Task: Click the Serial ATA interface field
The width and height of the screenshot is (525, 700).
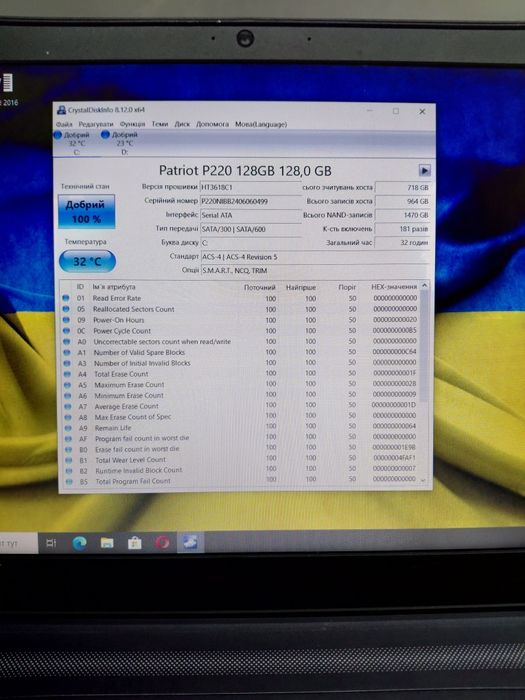Action: pyautogui.click(x=250, y=215)
